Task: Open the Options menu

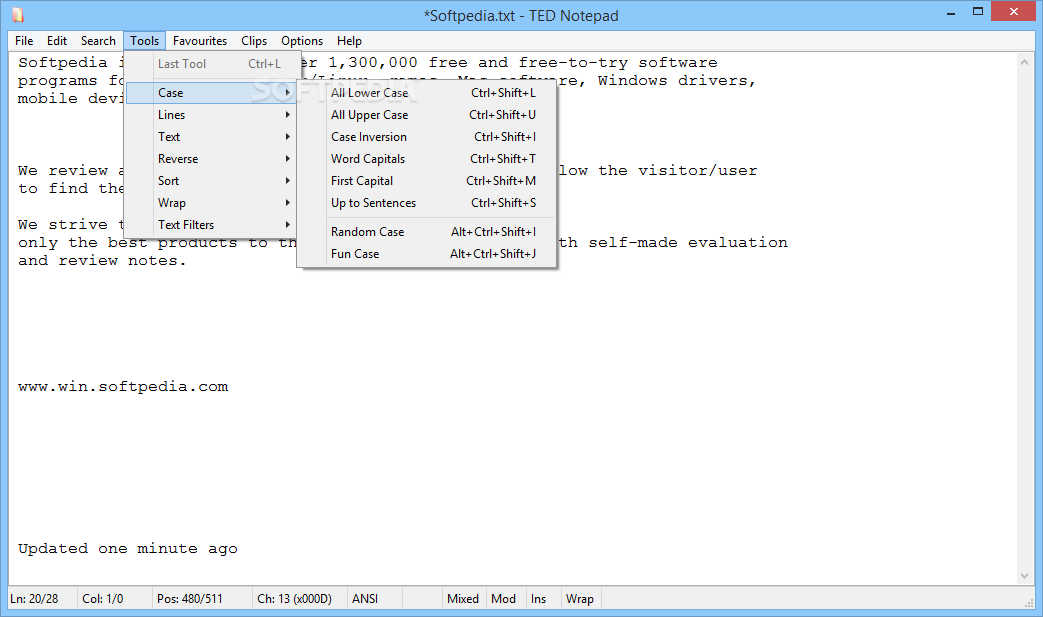Action: pyautogui.click(x=301, y=41)
